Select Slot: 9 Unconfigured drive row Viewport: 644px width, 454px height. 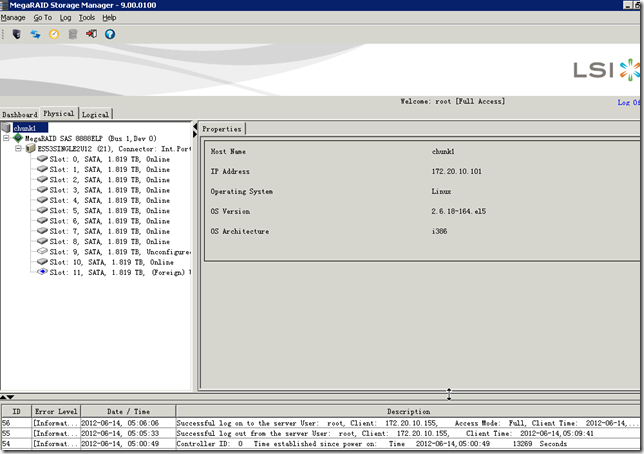[x=120, y=251]
